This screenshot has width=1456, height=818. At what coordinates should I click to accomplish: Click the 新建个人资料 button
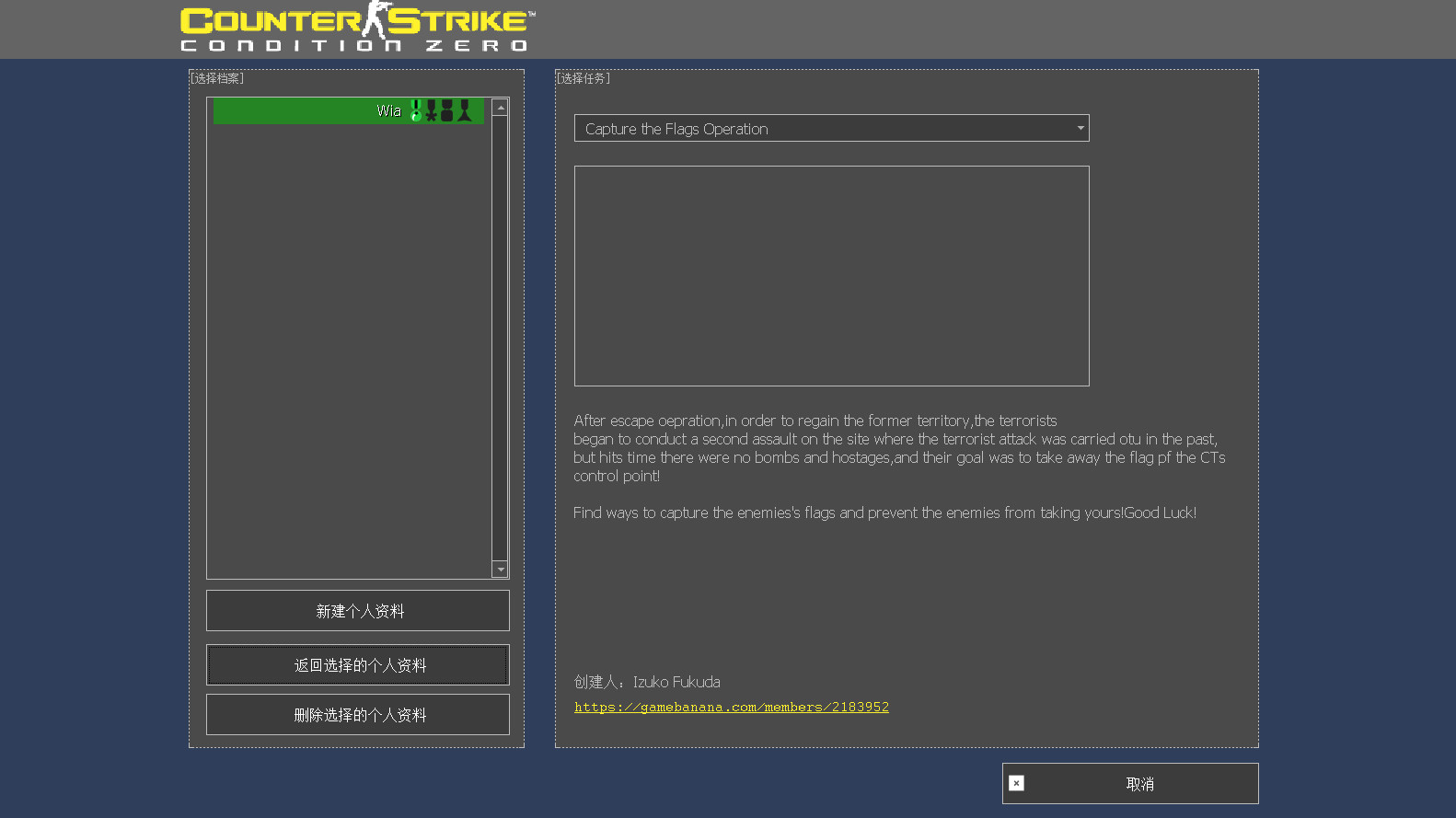(358, 611)
